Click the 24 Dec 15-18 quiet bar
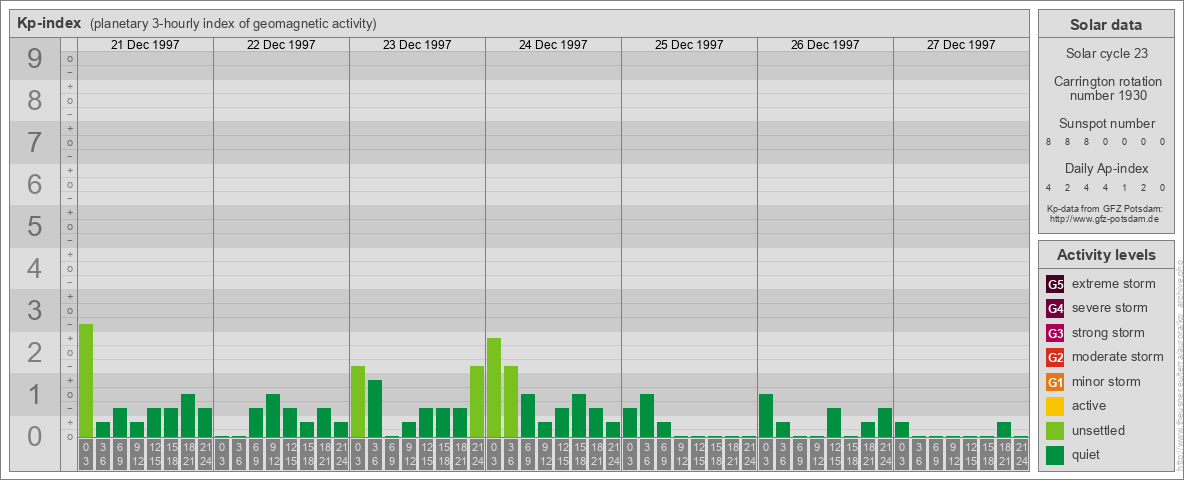The image size is (1184, 480). (578, 415)
